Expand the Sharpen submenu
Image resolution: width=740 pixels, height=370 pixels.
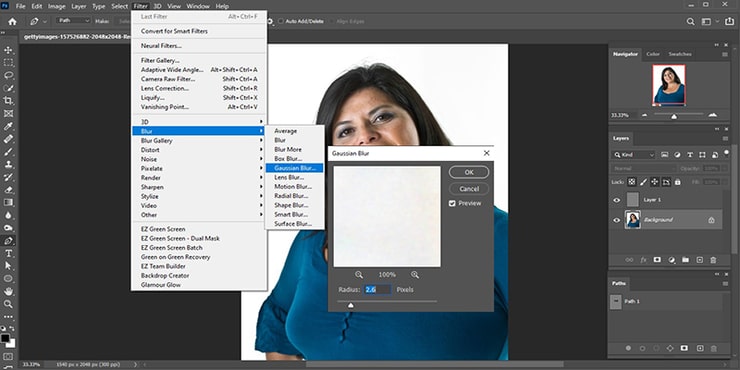(199, 187)
